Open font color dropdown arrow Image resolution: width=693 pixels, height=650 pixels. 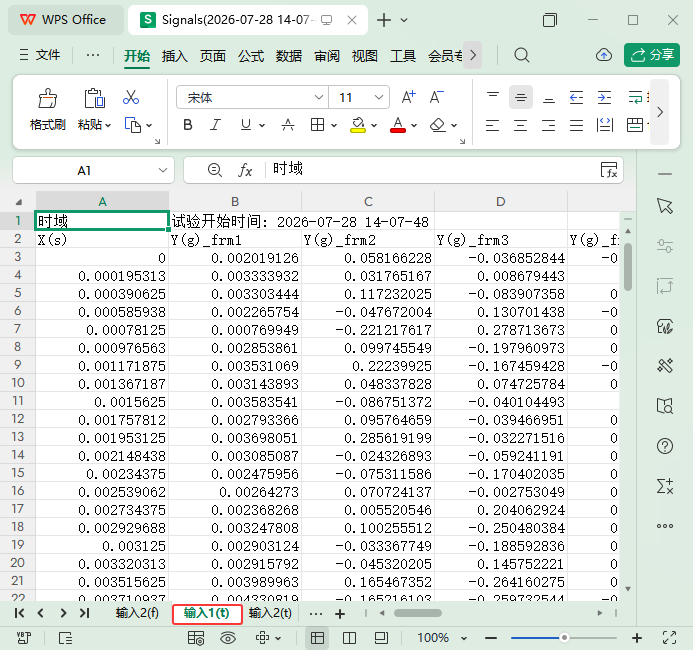(x=414, y=126)
